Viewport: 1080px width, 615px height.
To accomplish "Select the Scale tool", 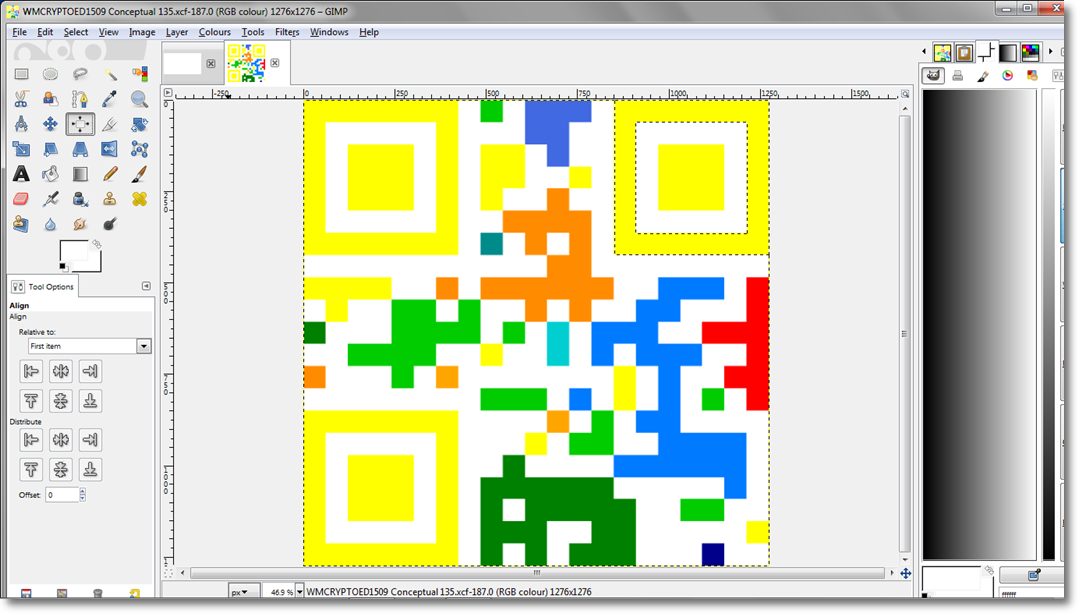I will pyautogui.click(x=21, y=149).
